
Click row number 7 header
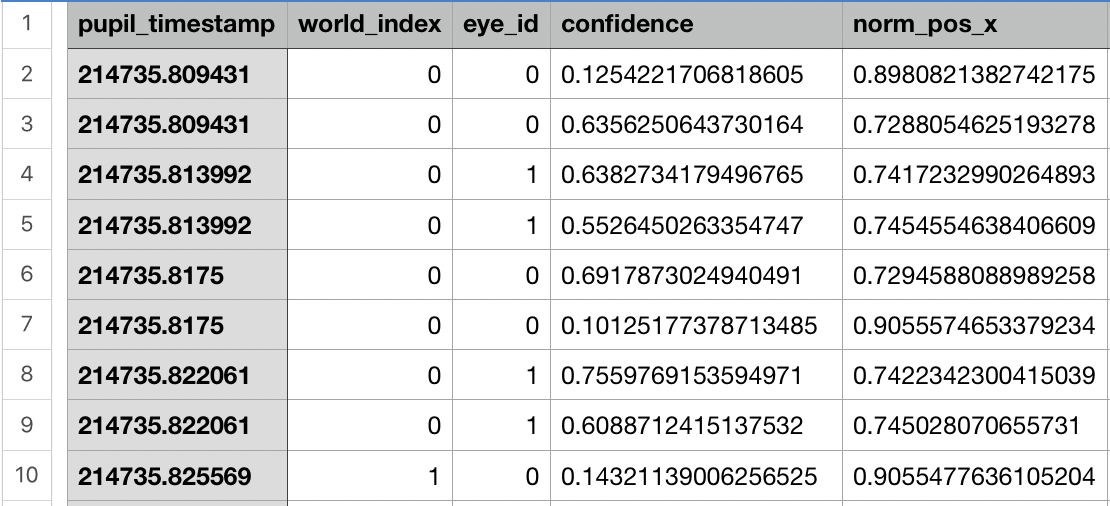click(26, 325)
